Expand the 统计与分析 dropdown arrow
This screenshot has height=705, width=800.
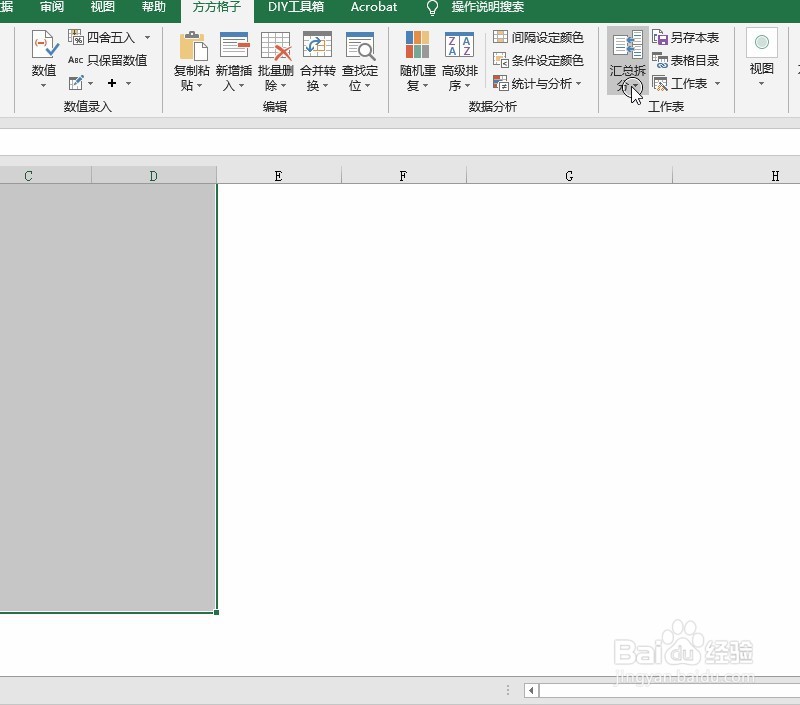coord(579,83)
